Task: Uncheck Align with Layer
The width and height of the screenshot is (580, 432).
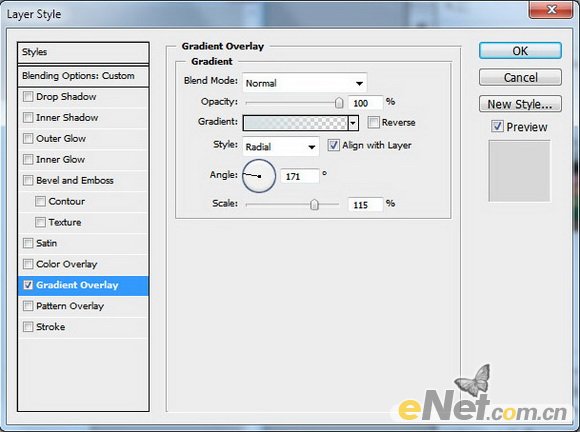Action: point(333,145)
